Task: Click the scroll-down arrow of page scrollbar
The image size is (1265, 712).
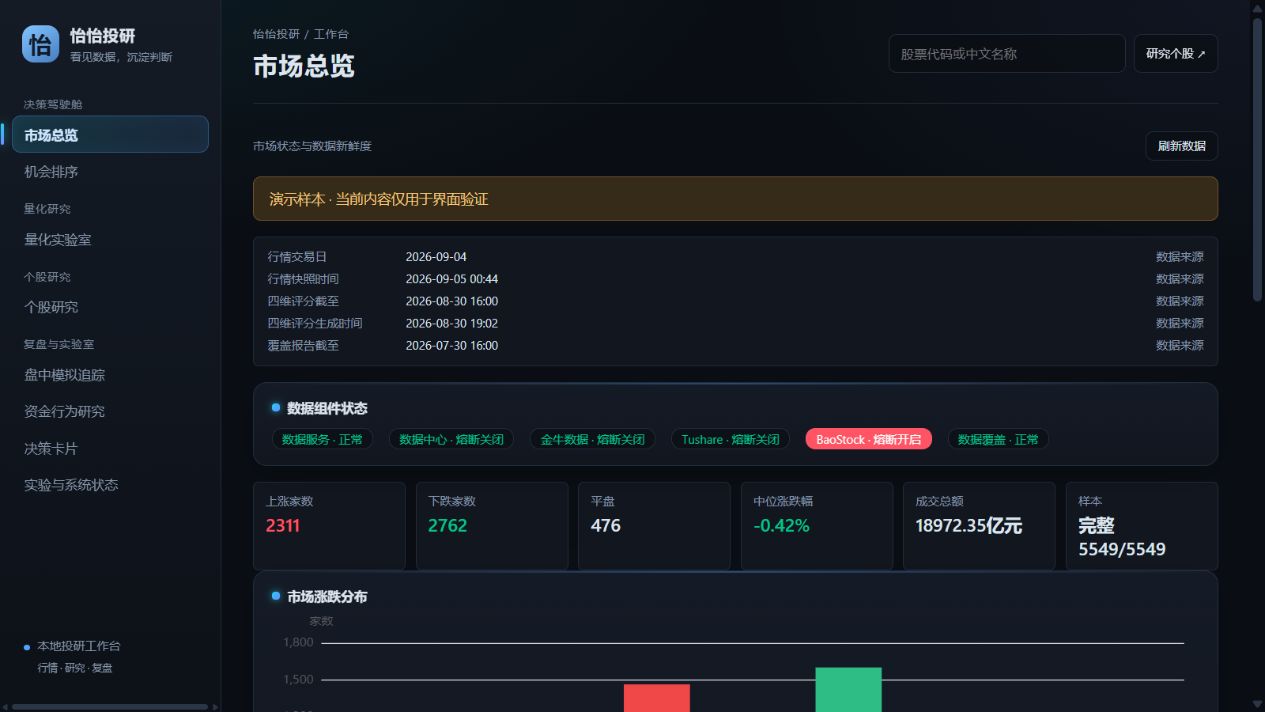Action: coord(1258,704)
